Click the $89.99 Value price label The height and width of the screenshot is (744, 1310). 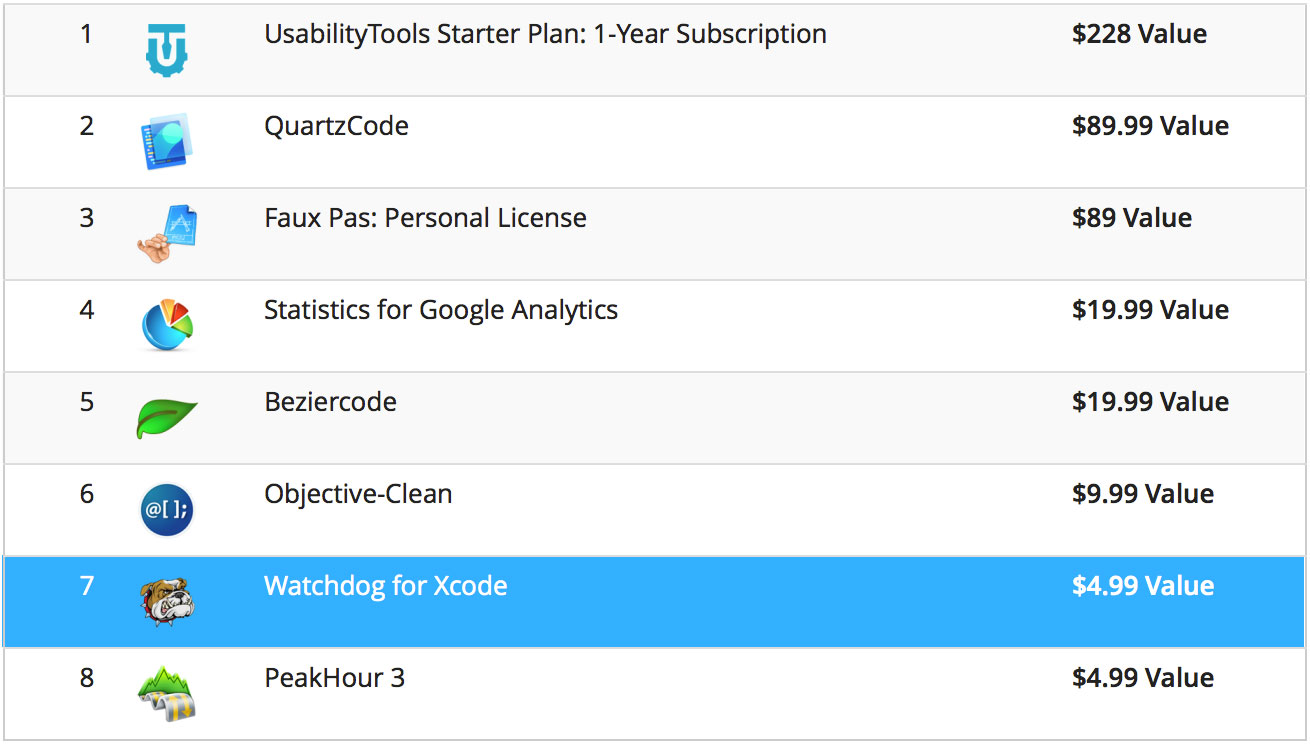pos(1150,126)
